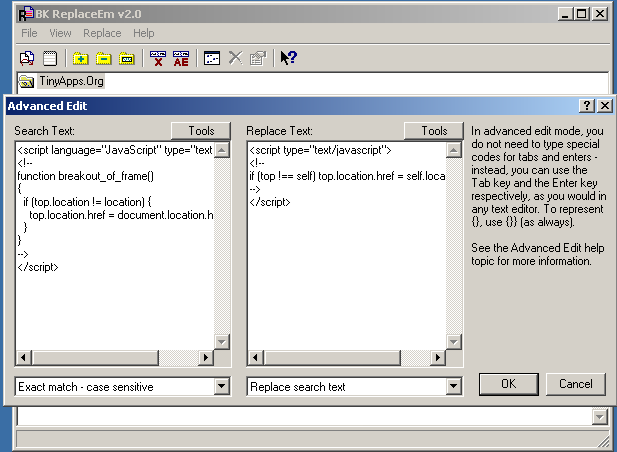Open the File menu
This screenshot has width=617, height=452.
(29, 33)
